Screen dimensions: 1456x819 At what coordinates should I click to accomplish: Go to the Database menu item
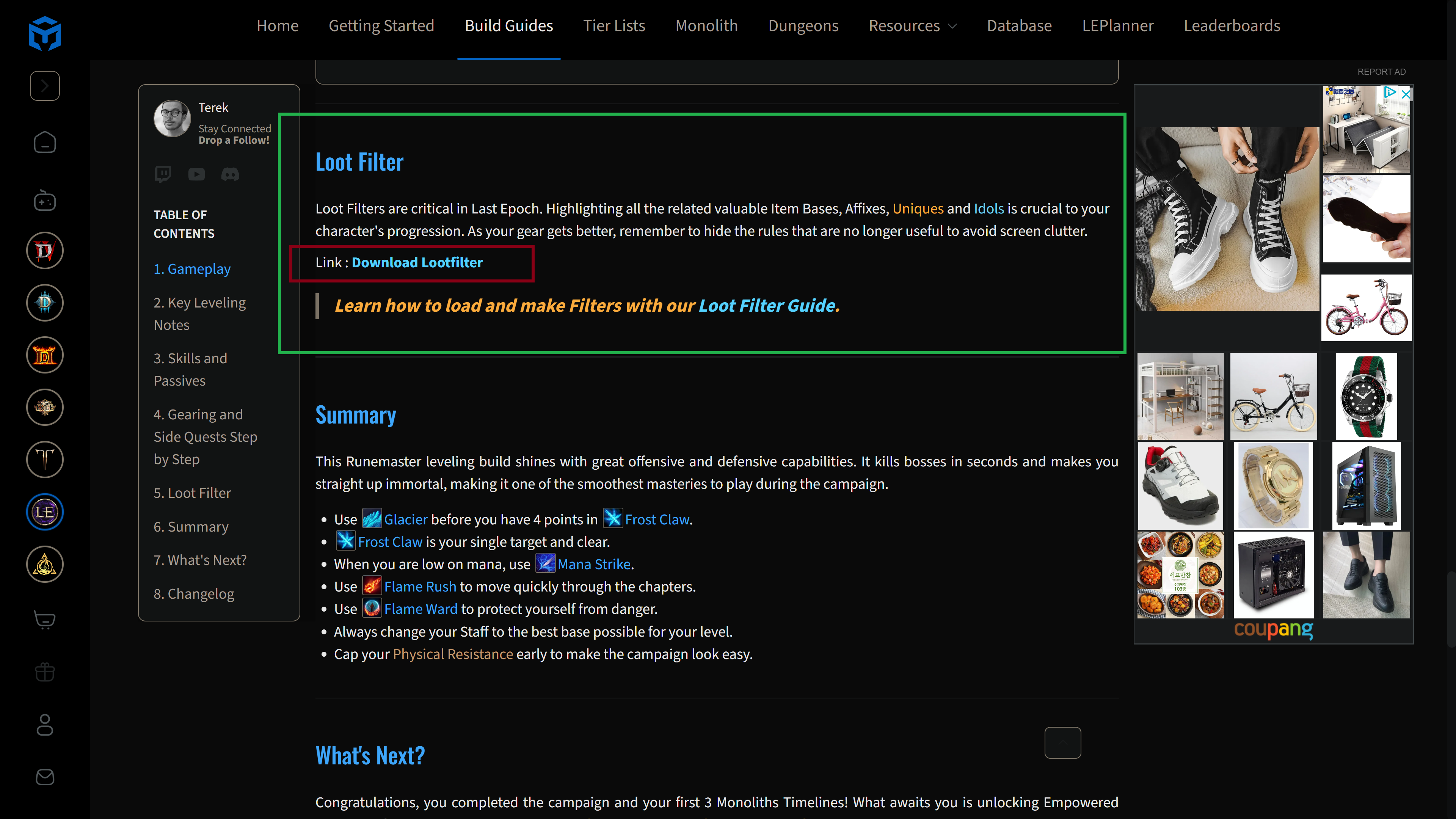[x=1018, y=26]
